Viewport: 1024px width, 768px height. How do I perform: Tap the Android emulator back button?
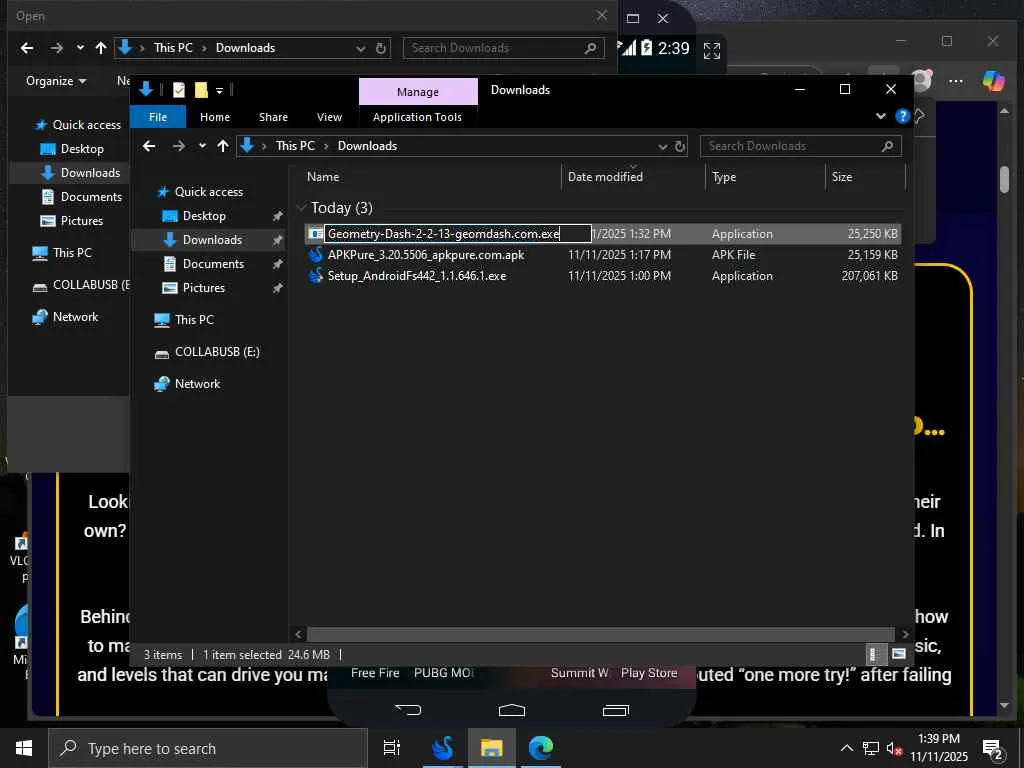click(408, 709)
